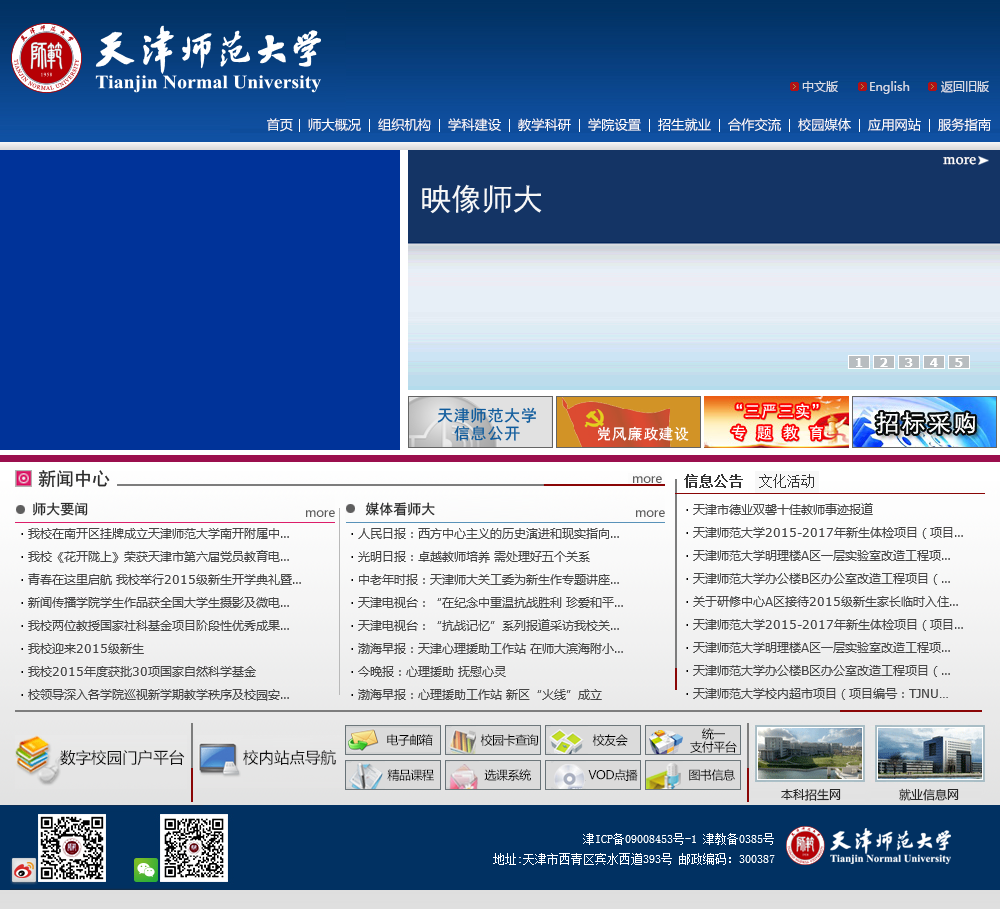
Task: Open the 图书信息 library button
Action: (x=693, y=775)
